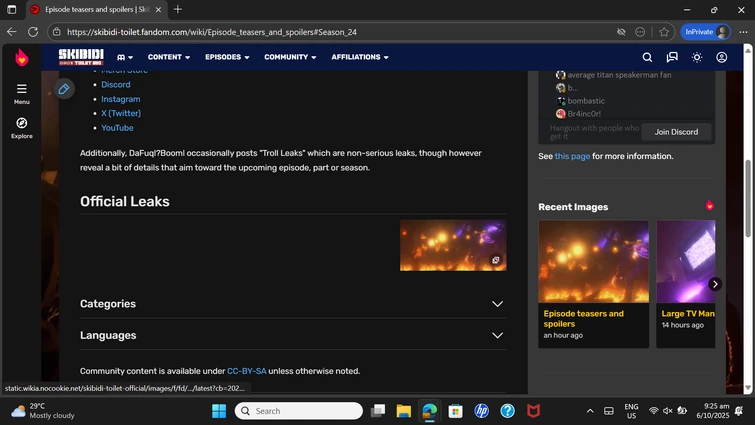755x425 pixels.
Task: Open a new browser tab
Action: click(x=178, y=9)
